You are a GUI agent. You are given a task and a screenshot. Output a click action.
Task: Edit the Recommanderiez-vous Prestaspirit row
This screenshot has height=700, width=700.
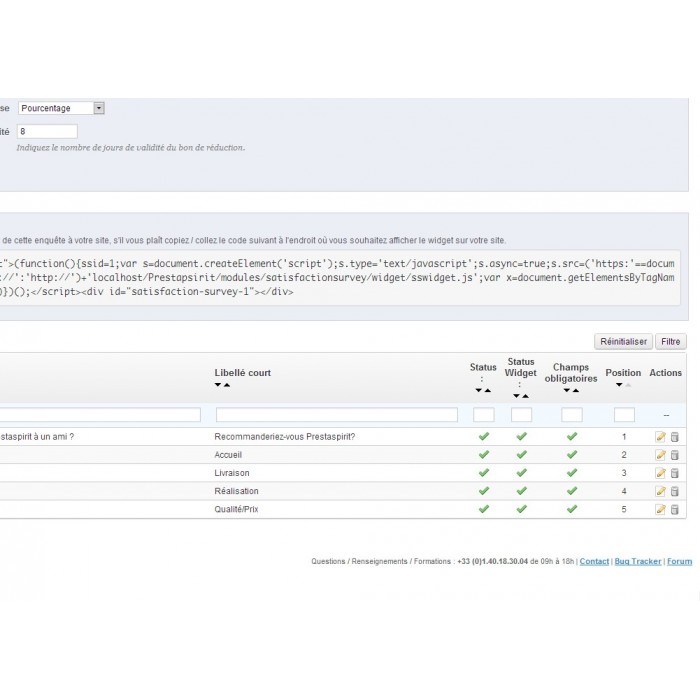point(660,437)
